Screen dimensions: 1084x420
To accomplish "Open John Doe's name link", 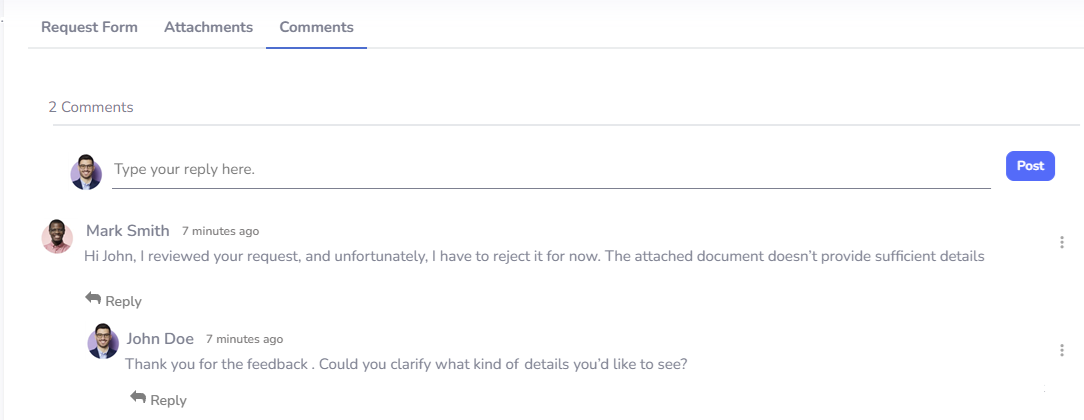I will coord(160,338).
